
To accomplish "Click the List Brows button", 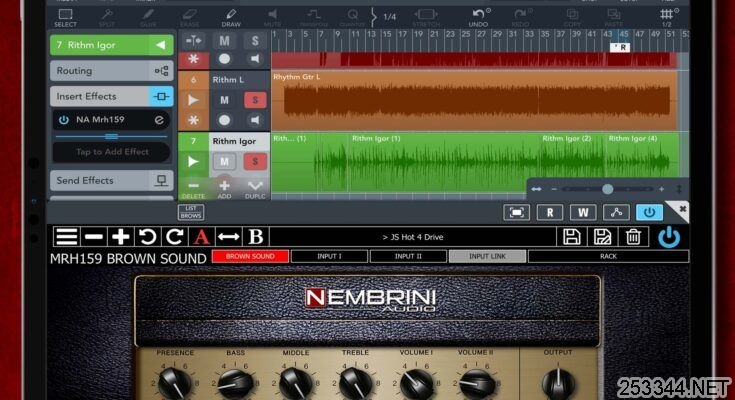I will [x=191, y=212].
